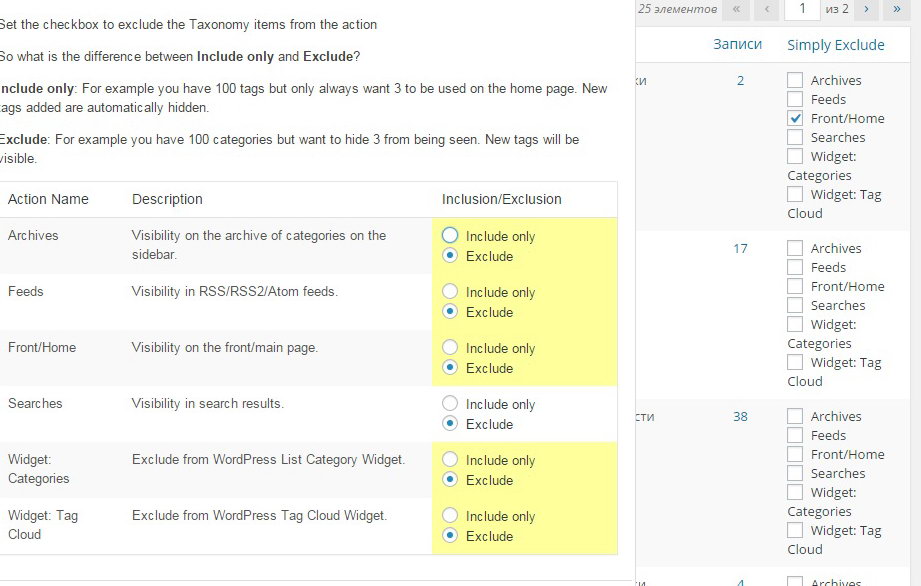The image size is (921, 586).
Task: Select Exclude for Feeds action
Action: pyautogui.click(x=450, y=312)
